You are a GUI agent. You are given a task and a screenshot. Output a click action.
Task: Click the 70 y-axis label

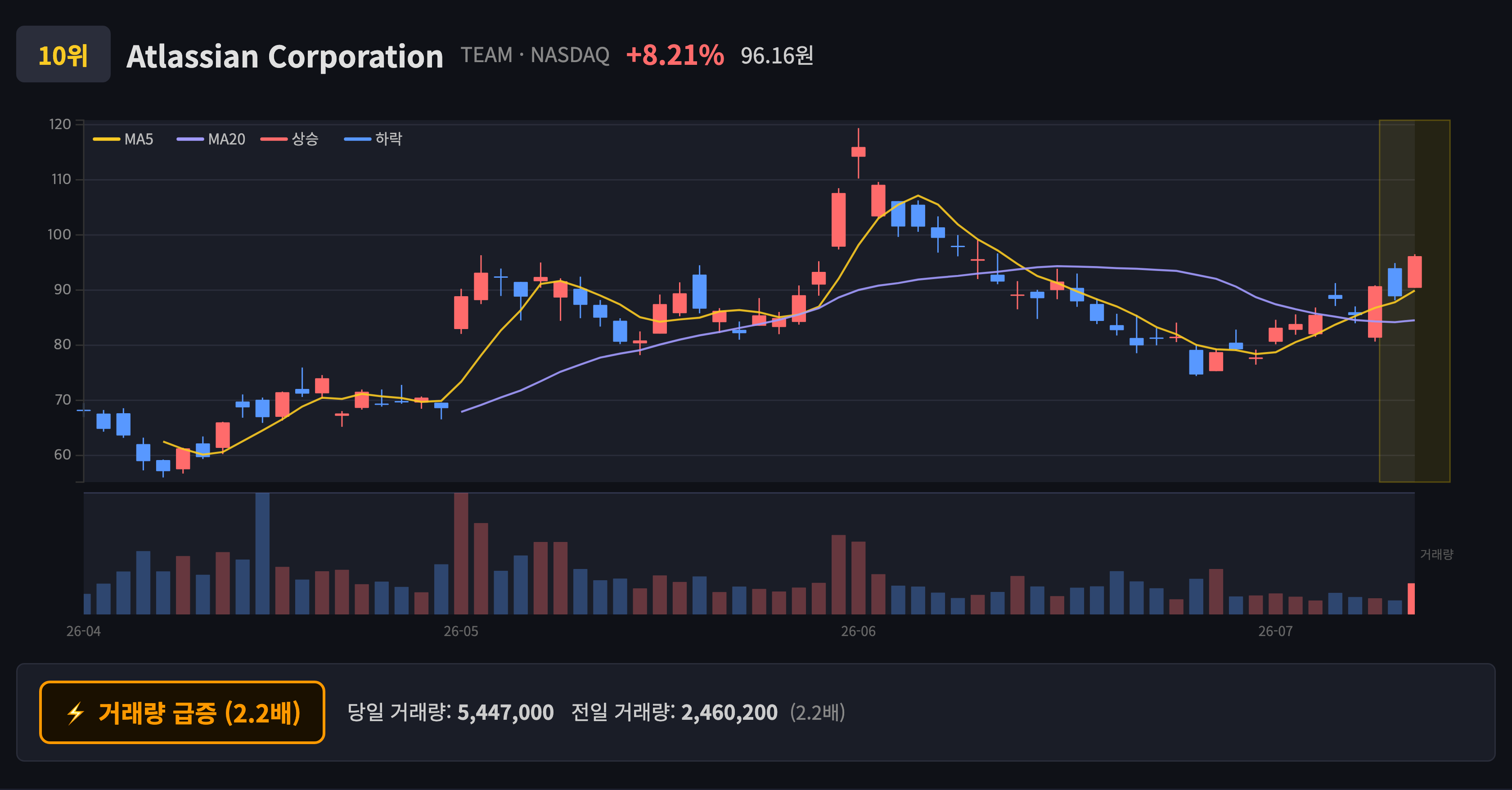[62, 400]
